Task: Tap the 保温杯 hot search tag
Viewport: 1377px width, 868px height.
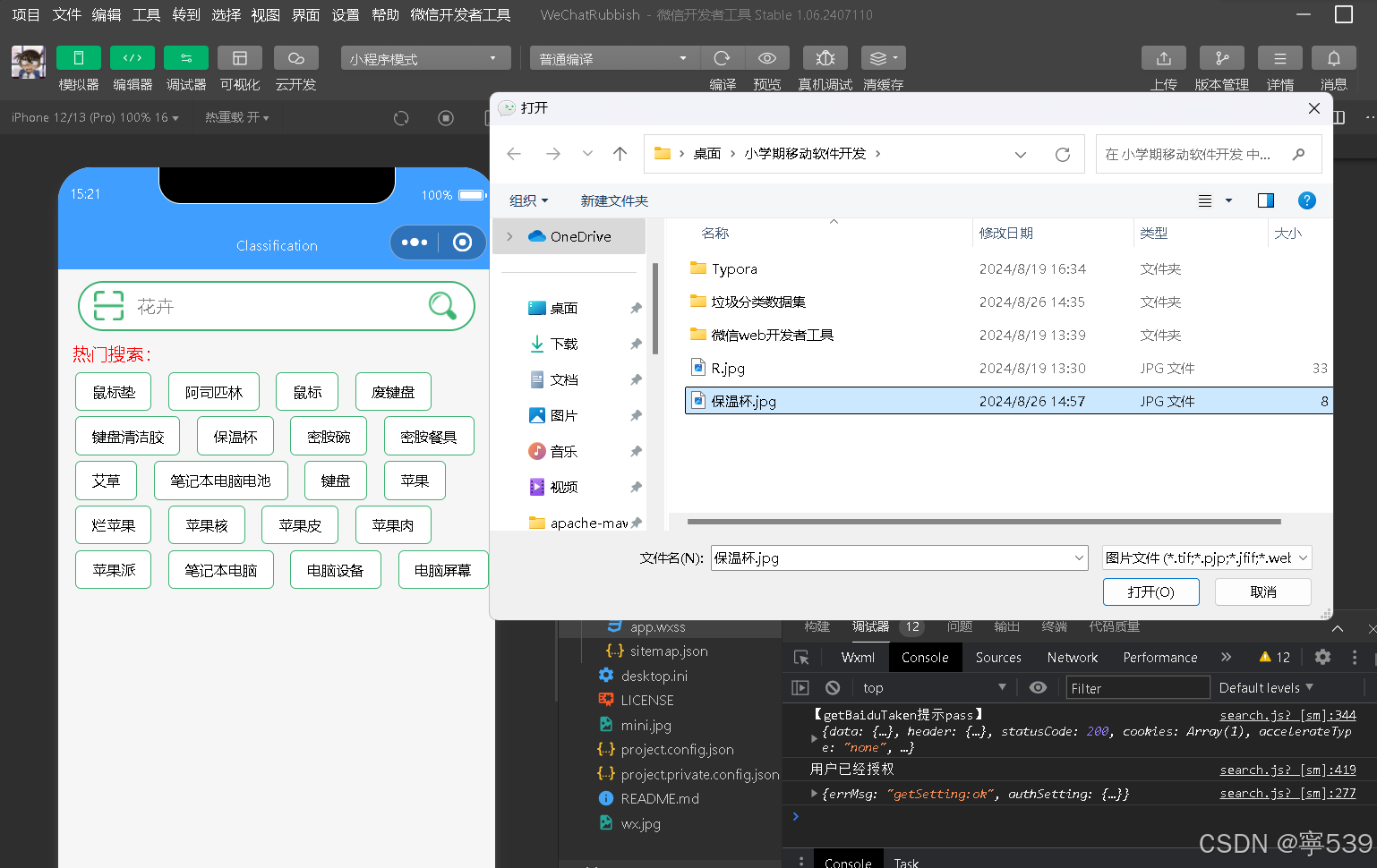Action: [x=235, y=437]
